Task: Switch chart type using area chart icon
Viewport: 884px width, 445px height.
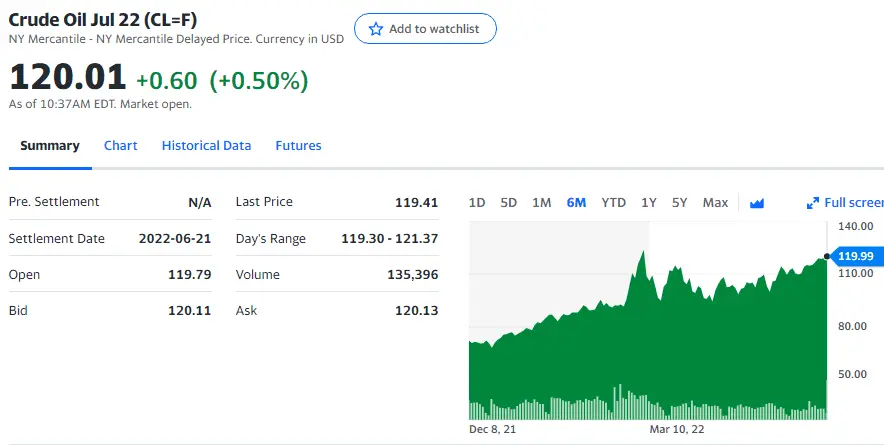Action: (757, 203)
